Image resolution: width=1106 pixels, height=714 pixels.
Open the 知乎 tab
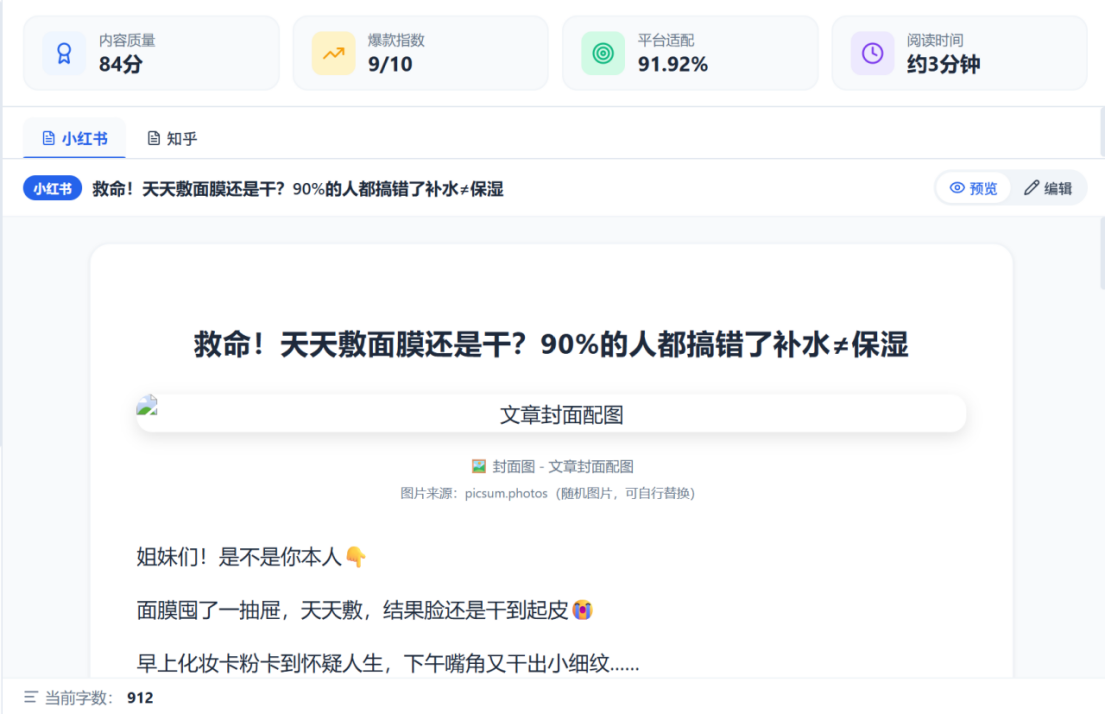(172, 138)
